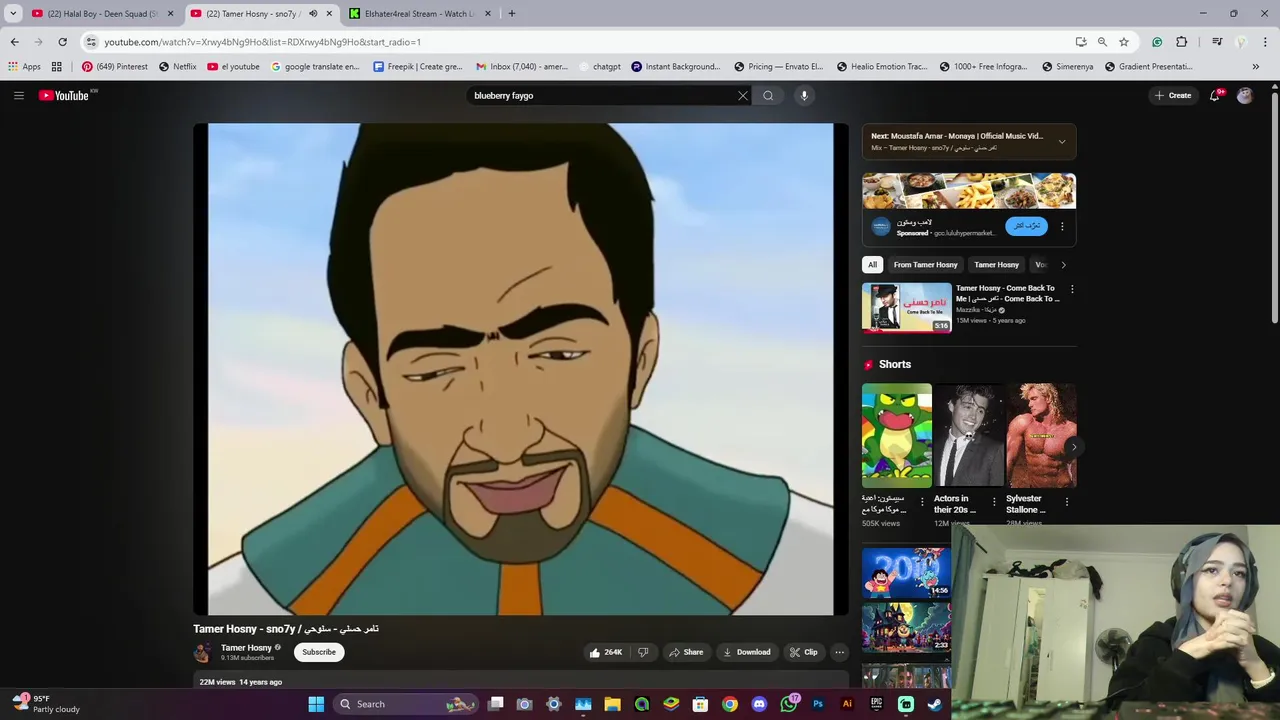Click the + Create button

coord(1173,96)
